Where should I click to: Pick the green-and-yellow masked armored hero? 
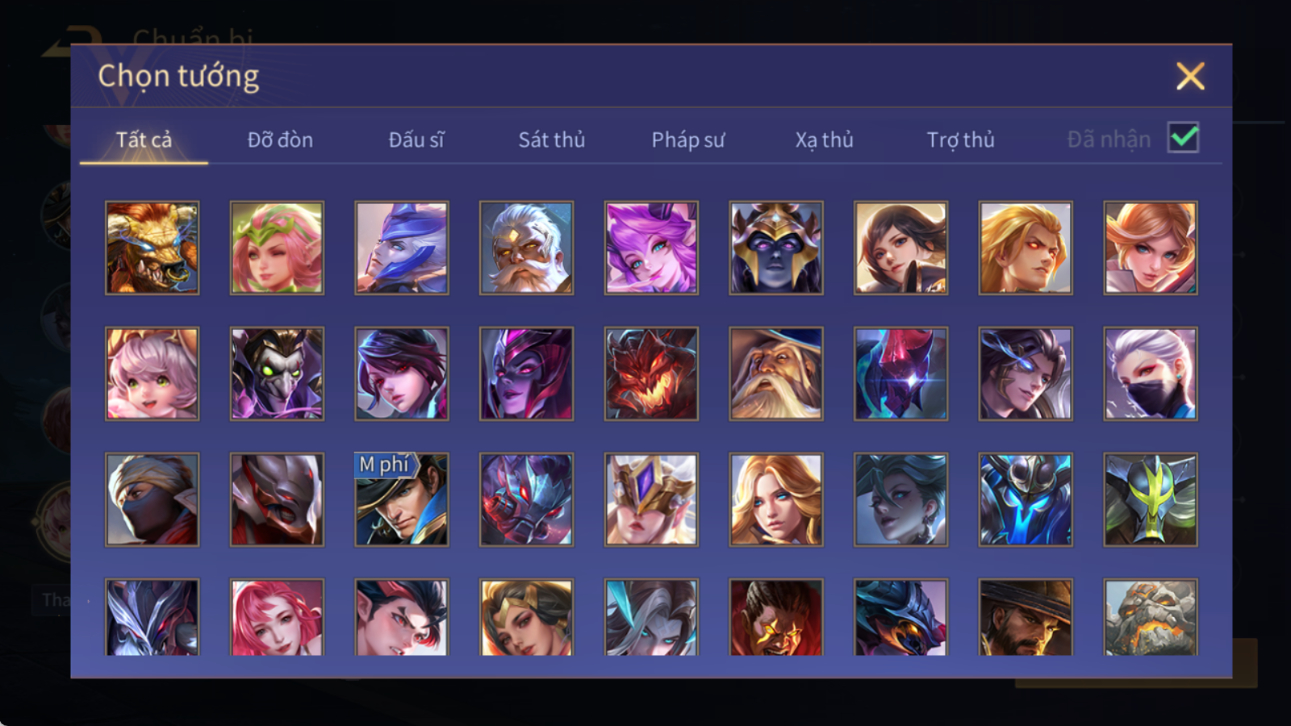(x=1150, y=500)
